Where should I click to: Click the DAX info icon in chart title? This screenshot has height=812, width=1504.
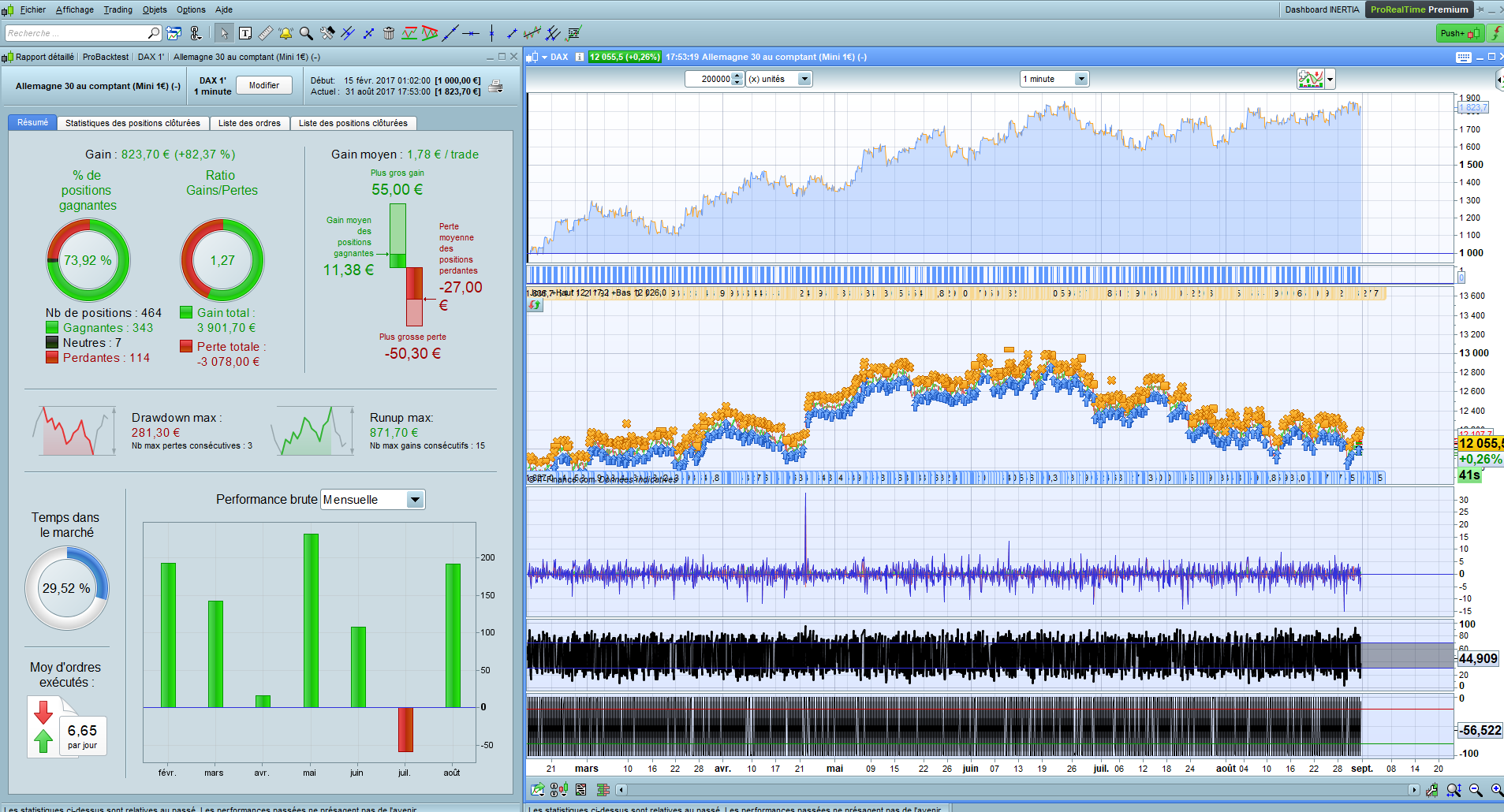(580, 57)
